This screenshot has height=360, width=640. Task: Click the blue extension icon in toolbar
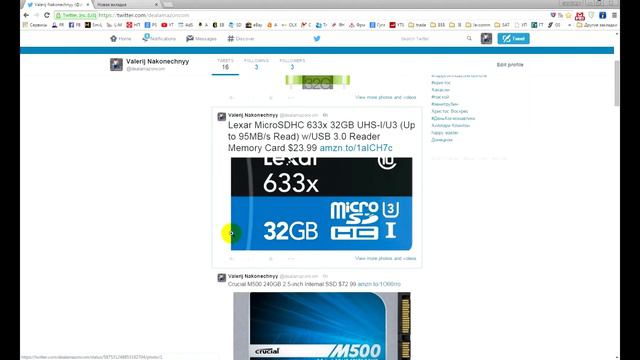tap(602, 15)
